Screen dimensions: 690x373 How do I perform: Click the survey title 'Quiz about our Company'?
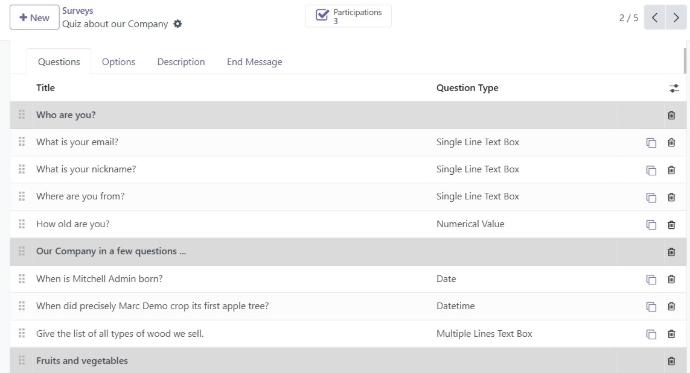115,24
